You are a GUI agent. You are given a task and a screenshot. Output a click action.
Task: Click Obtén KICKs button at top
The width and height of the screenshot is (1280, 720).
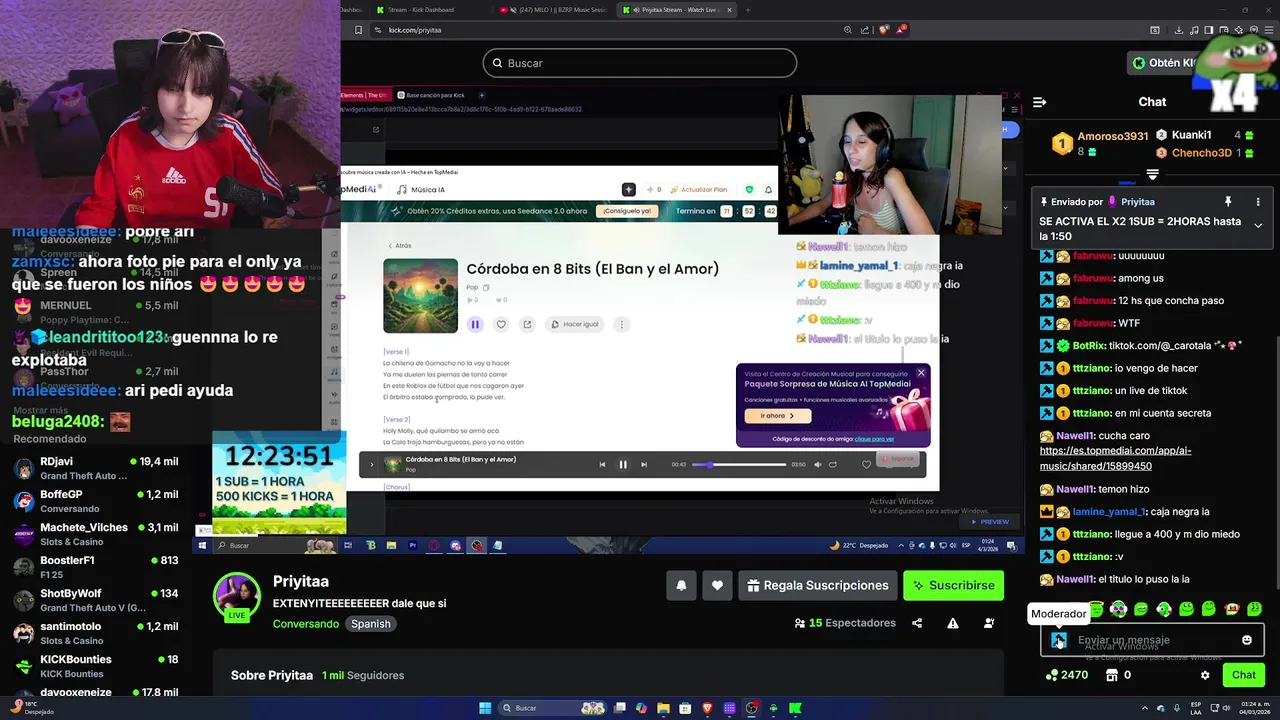click(x=1164, y=63)
